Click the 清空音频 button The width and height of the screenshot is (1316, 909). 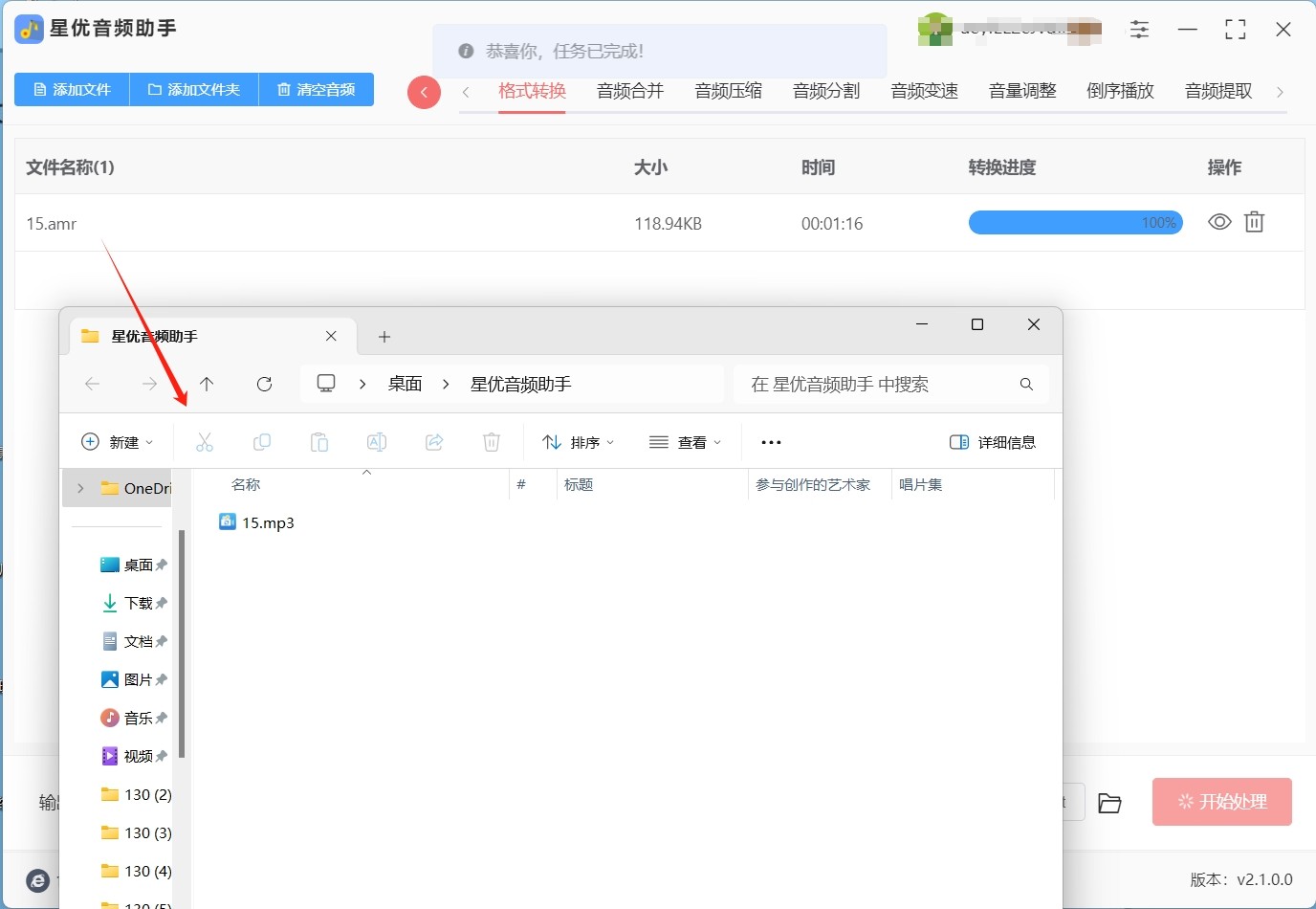pos(317,90)
